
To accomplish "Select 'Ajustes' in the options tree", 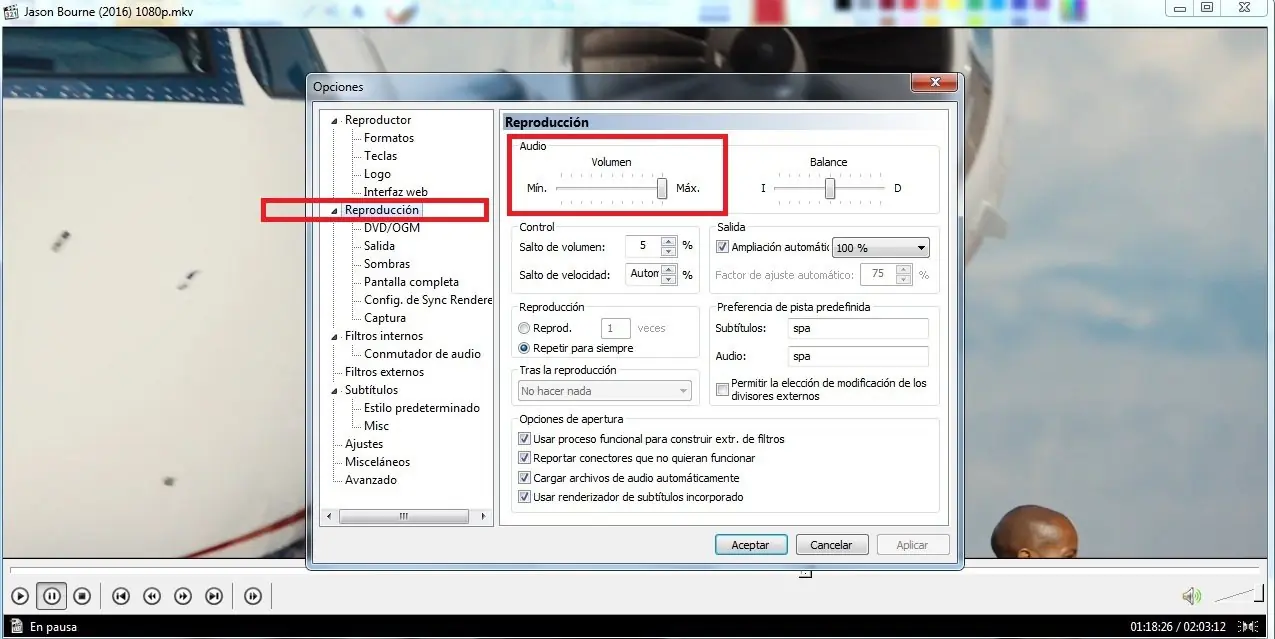I will 364,444.
